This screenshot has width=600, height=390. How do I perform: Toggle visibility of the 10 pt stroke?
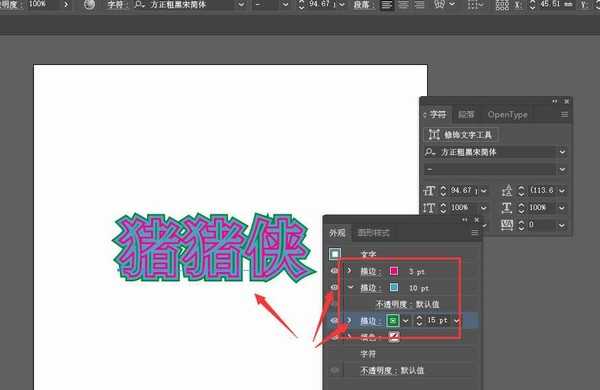(x=334, y=287)
